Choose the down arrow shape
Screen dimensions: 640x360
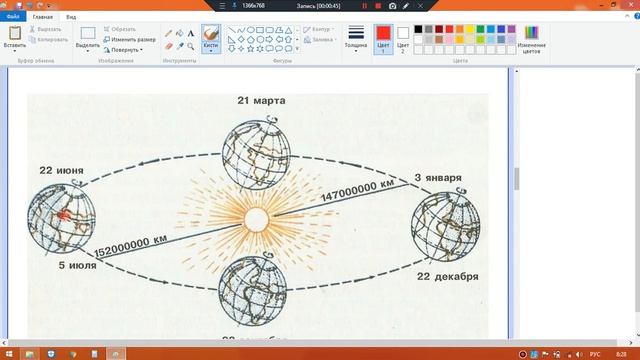[x=231, y=49]
